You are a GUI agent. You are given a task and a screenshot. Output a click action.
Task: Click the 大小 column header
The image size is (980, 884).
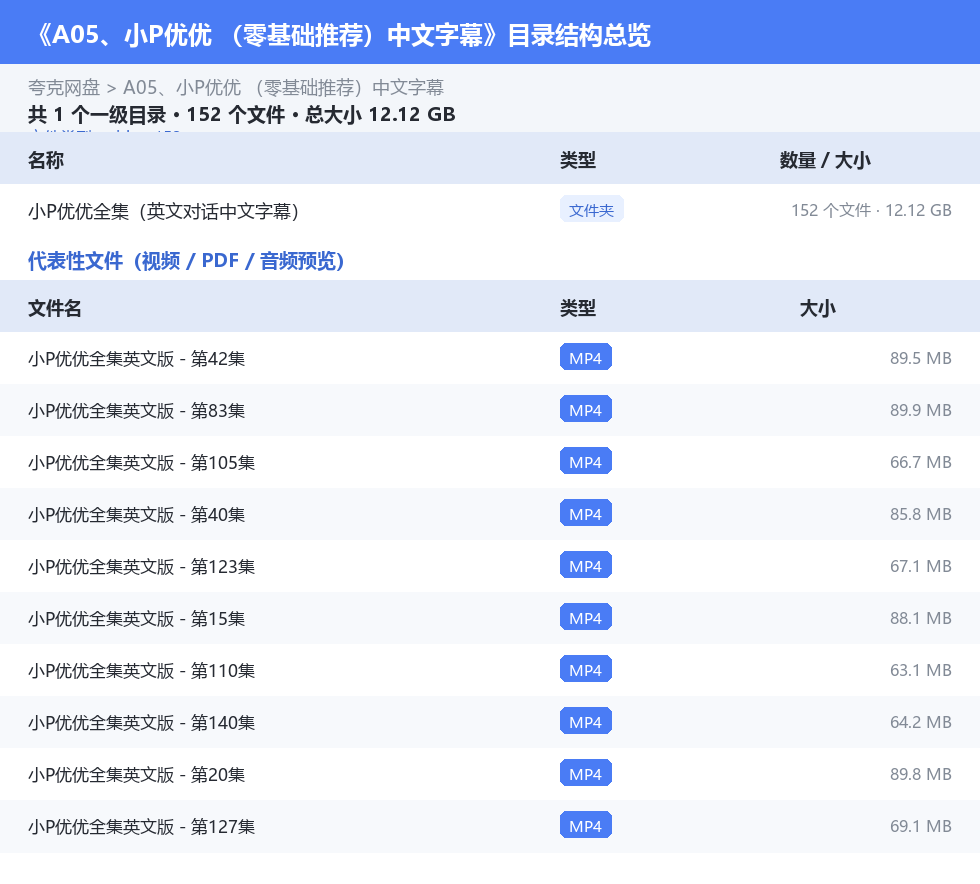[x=818, y=308]
